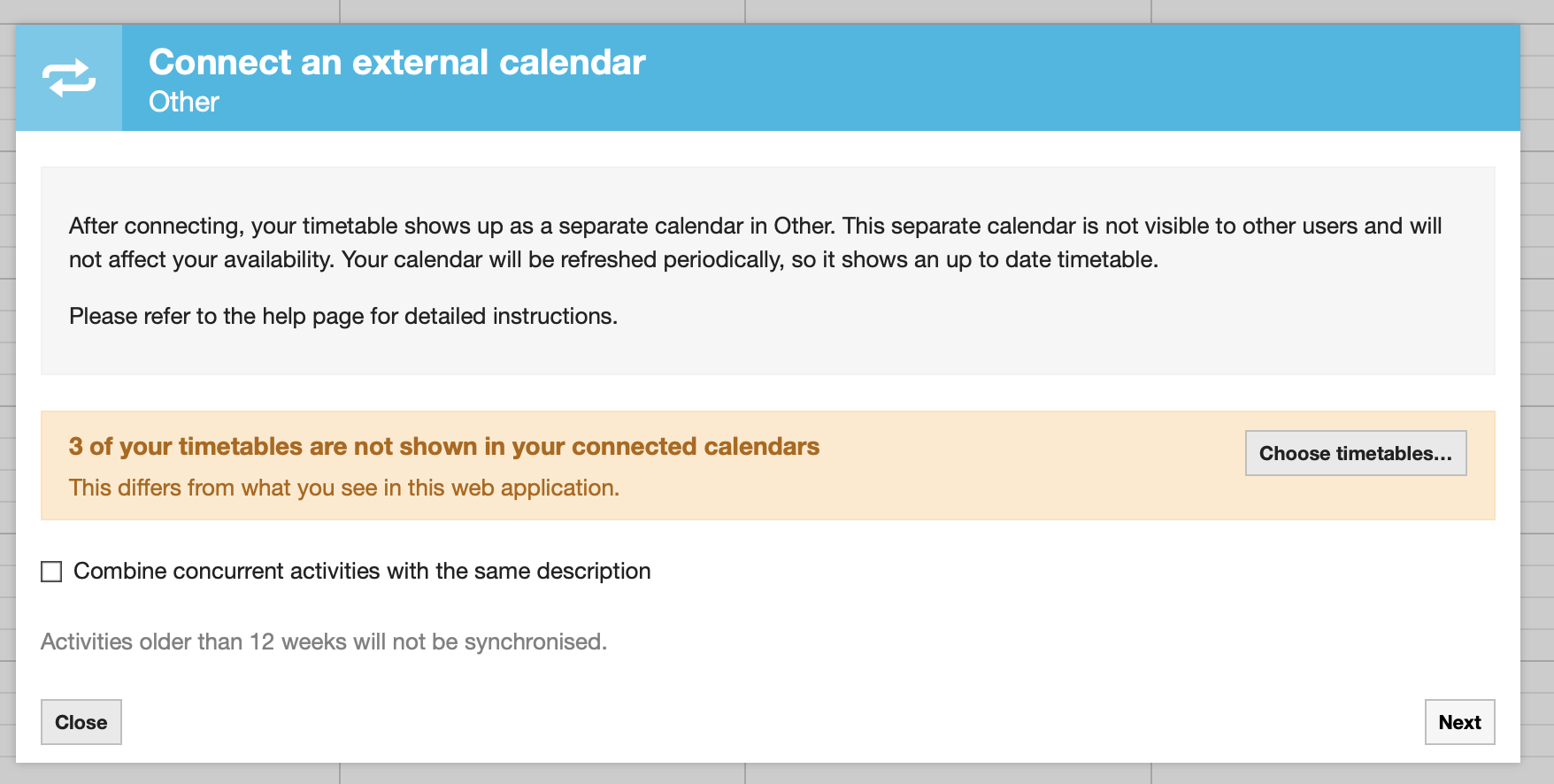Image resolution: width=1554 pixels, height=784 pixels.
Task: Click the 'Connect an external calendar' title
Action: click(396, 62)
